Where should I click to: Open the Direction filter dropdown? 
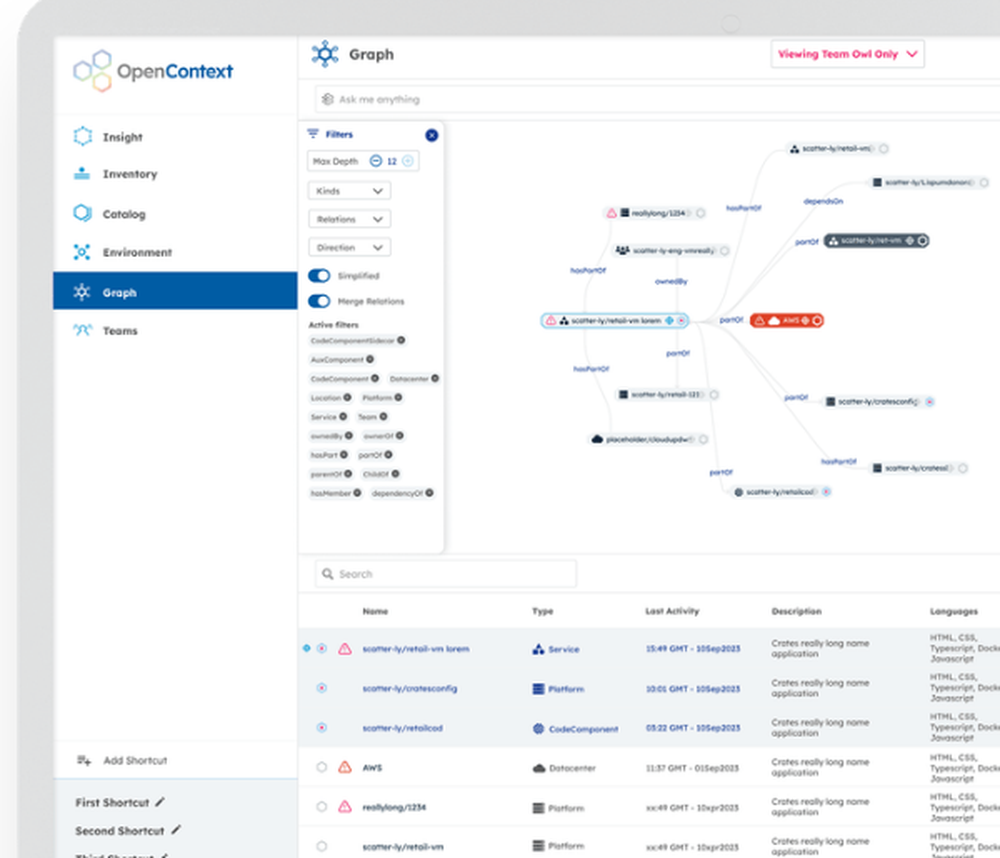tap(349, 247)
